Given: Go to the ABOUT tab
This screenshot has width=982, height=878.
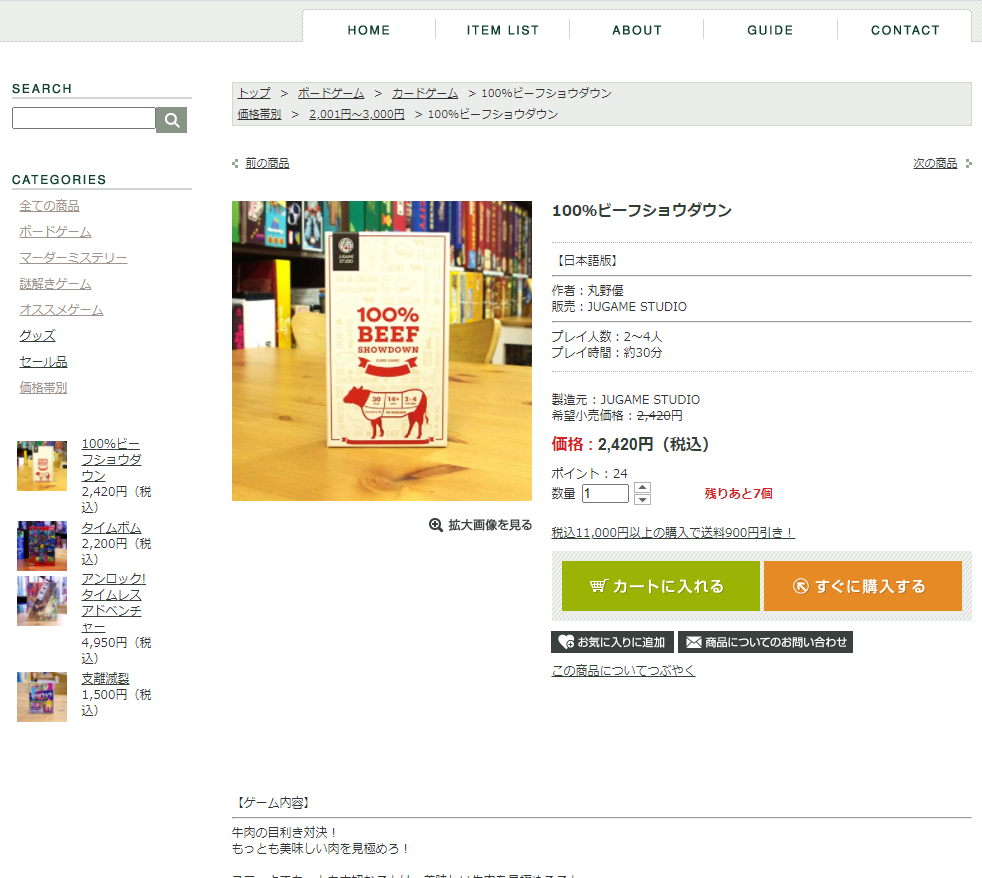Looking at the screenshot, I should (637, 30).
